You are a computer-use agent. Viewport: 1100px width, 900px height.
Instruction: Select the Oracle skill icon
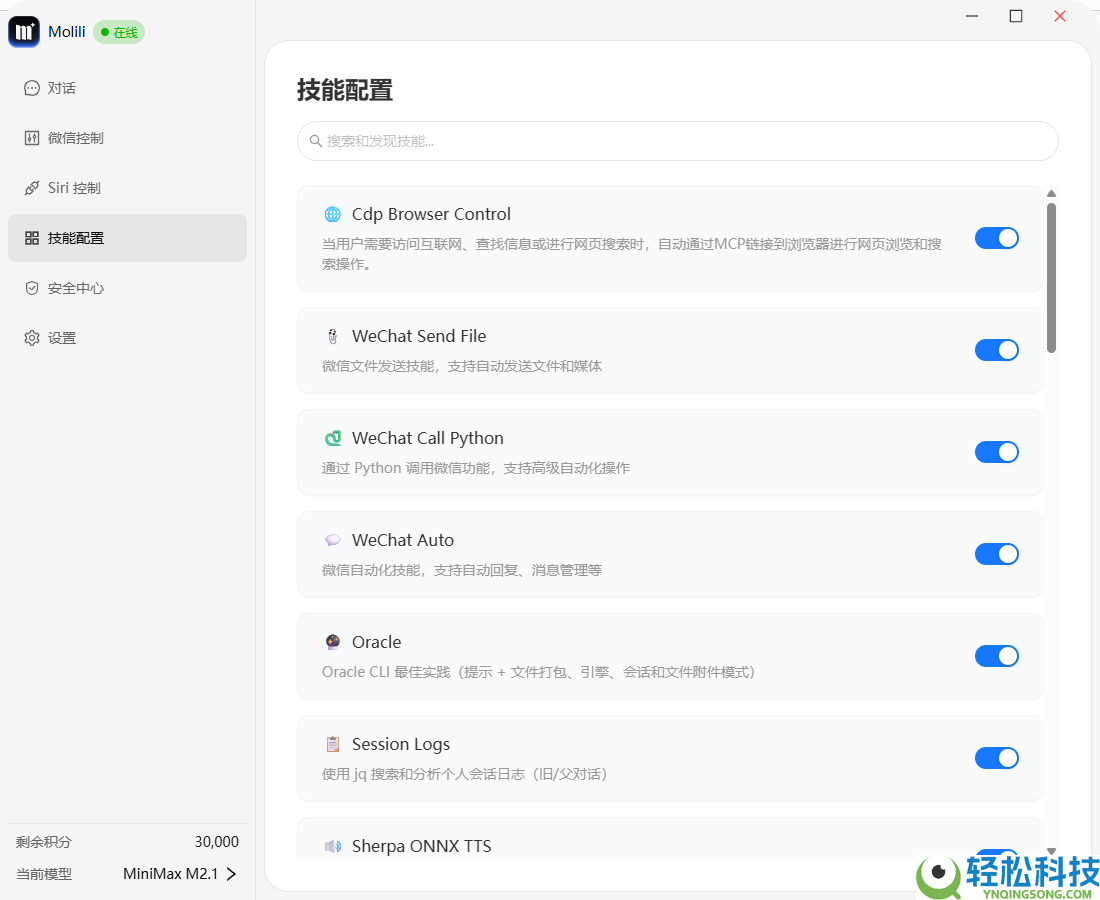click(x=333, y=642)
